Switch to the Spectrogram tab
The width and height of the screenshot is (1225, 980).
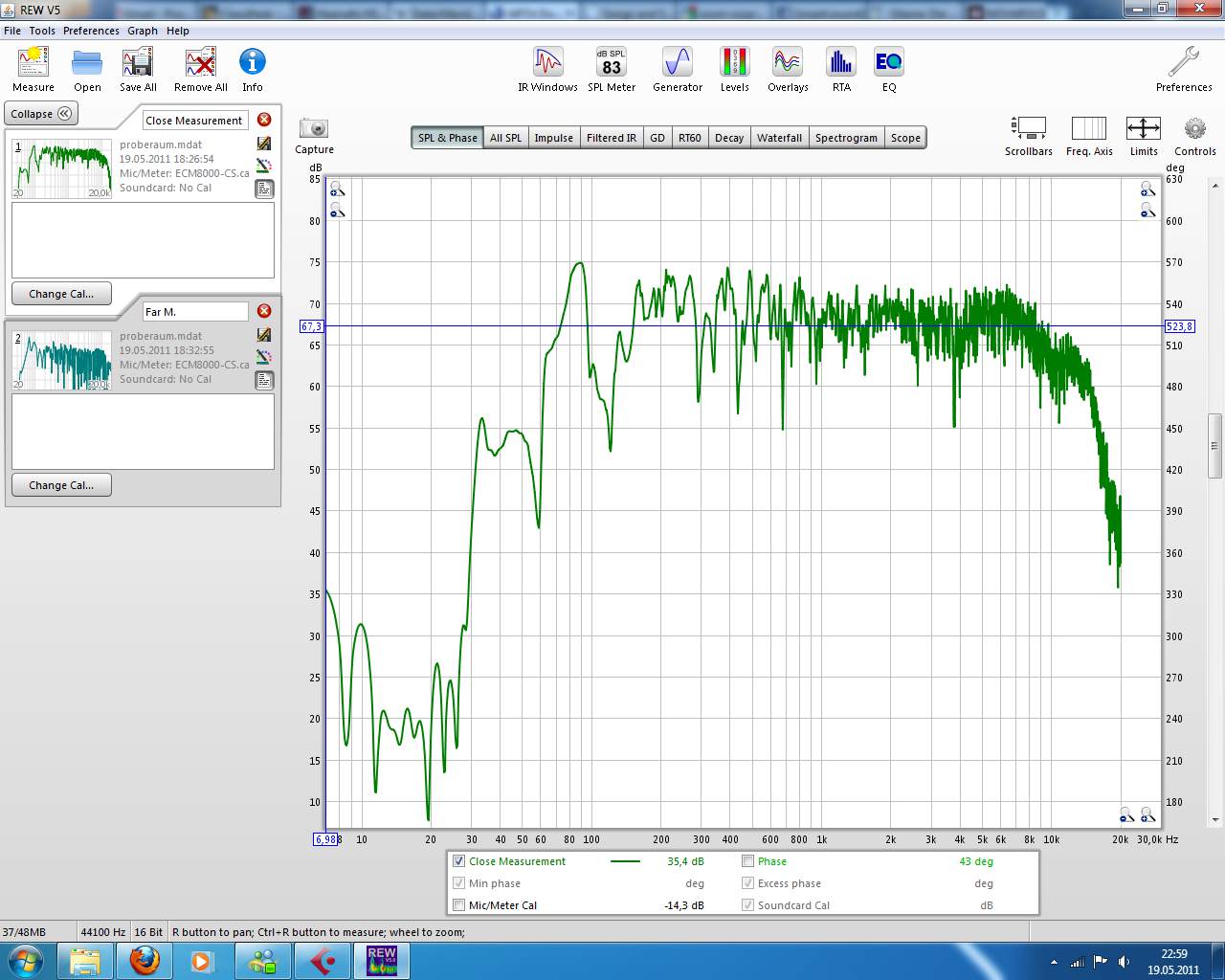coord(846,138)
